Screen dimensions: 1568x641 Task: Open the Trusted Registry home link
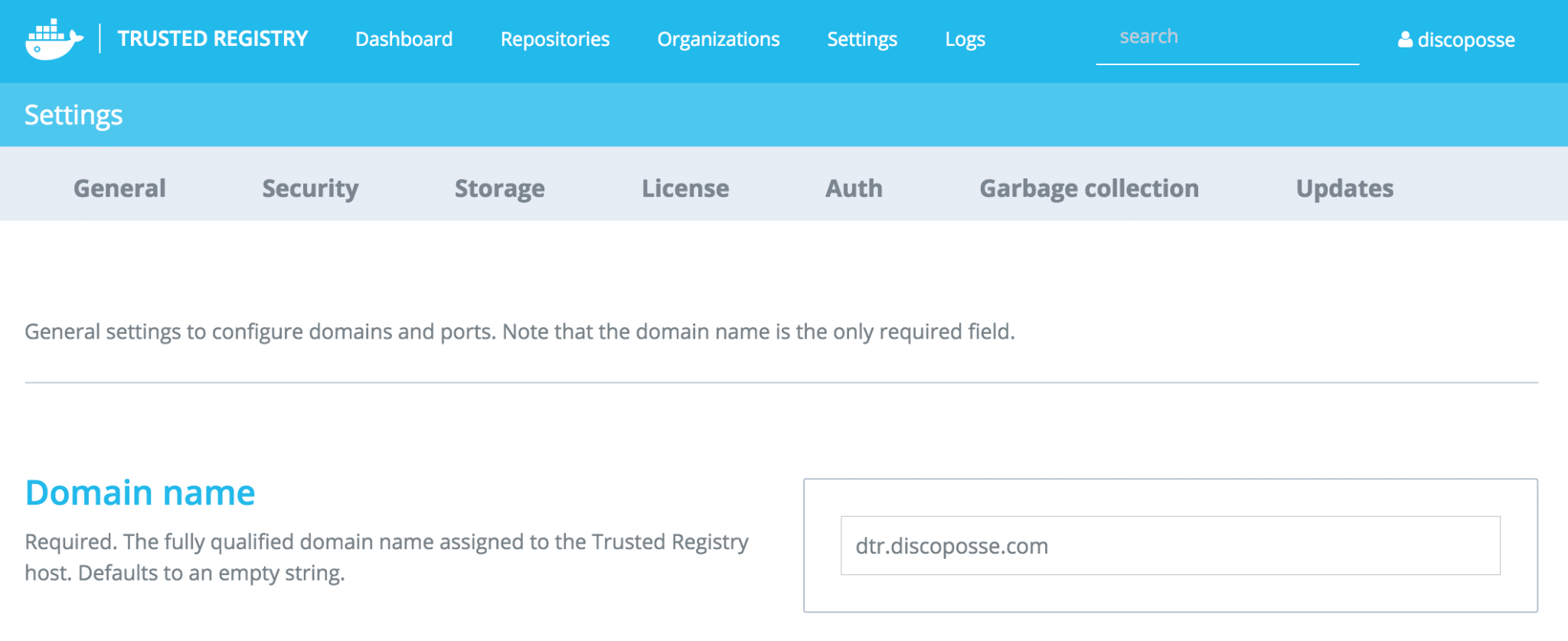coord(212,39)
